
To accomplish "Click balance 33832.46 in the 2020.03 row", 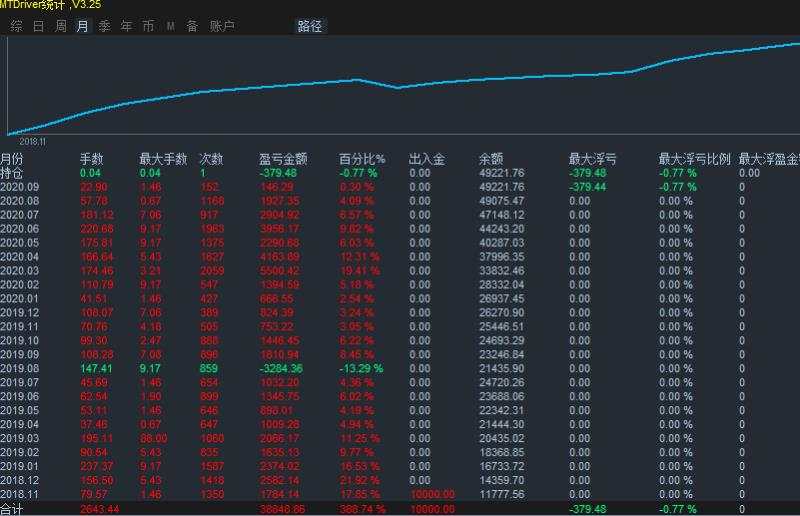I will tap(502, 271).
